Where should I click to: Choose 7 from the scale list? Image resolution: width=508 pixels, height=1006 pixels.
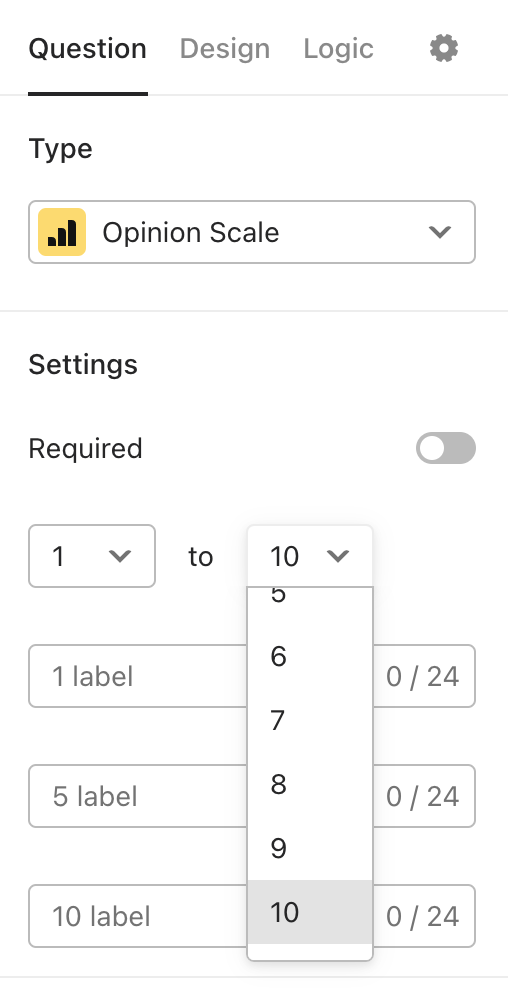pyautogui.click(x=310, y=720)
